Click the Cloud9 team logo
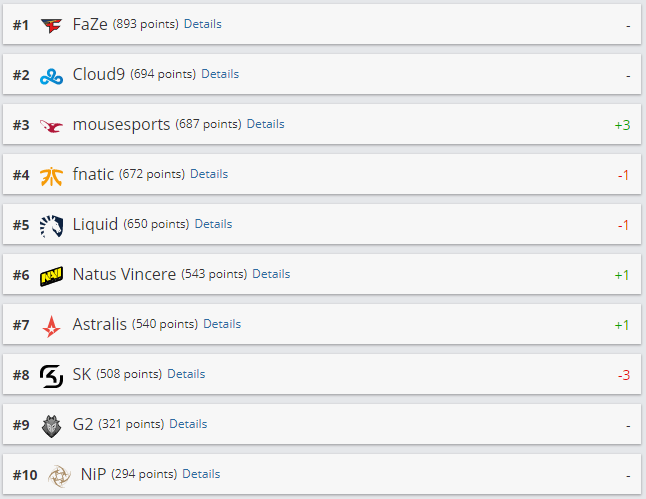This screenshot has width=646, height=499. 52,75
